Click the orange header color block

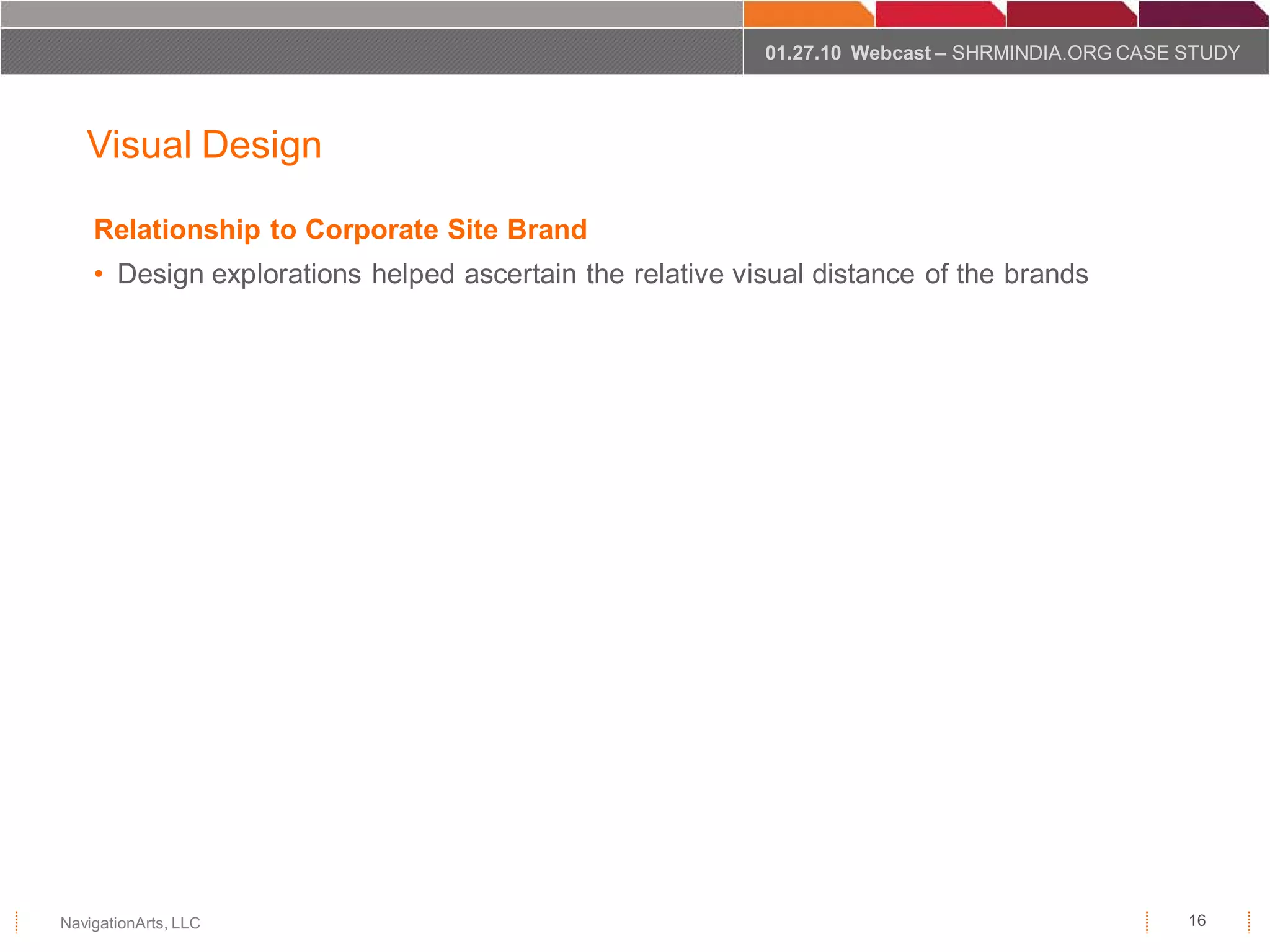(809, 14)
